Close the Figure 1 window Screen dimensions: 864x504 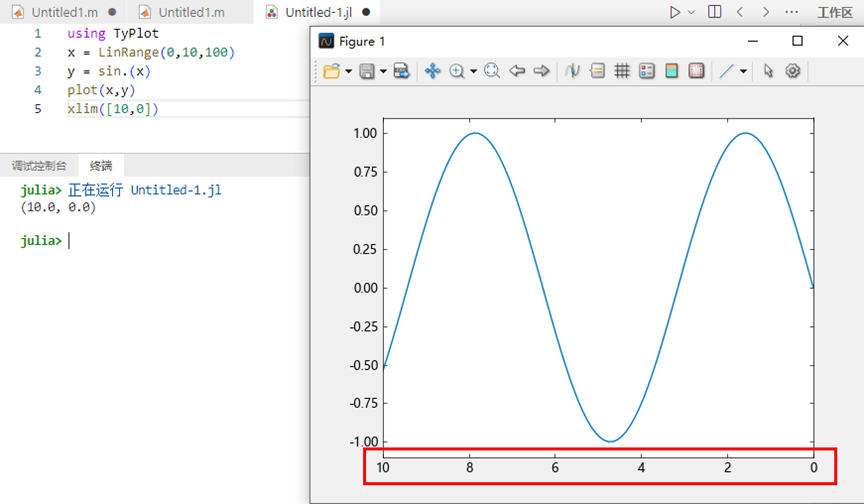click(x=843, y=41)
